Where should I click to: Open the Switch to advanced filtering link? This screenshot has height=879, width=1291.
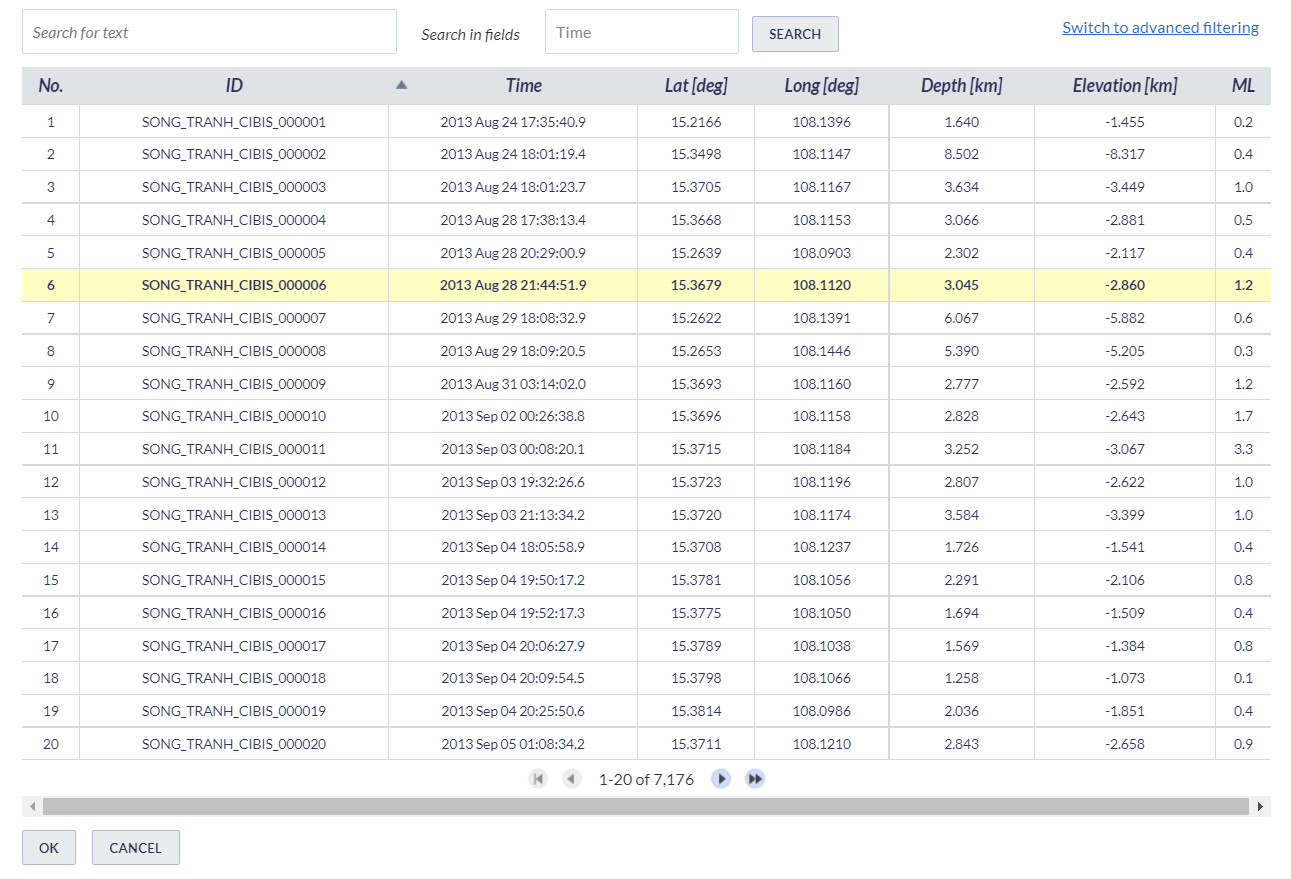(1160, 28)
